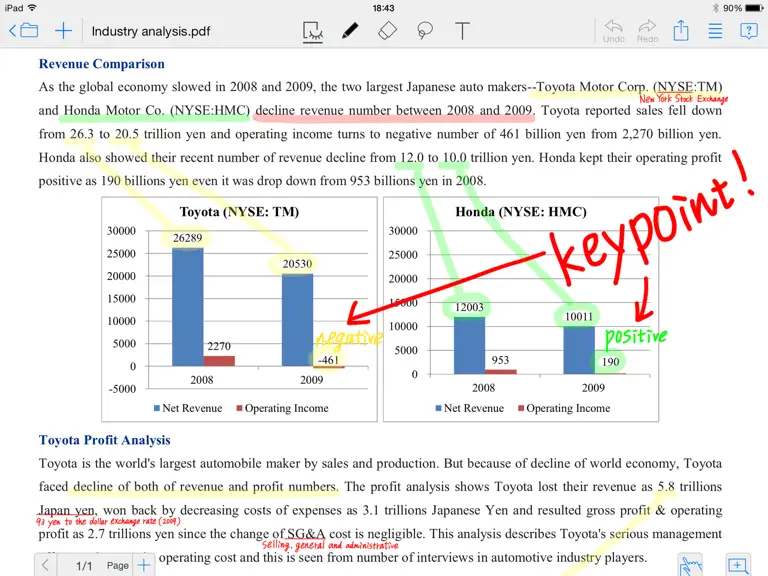Select the annotation view mode icon
Viewport: 768px width, 576px height.
click(312, 31)
